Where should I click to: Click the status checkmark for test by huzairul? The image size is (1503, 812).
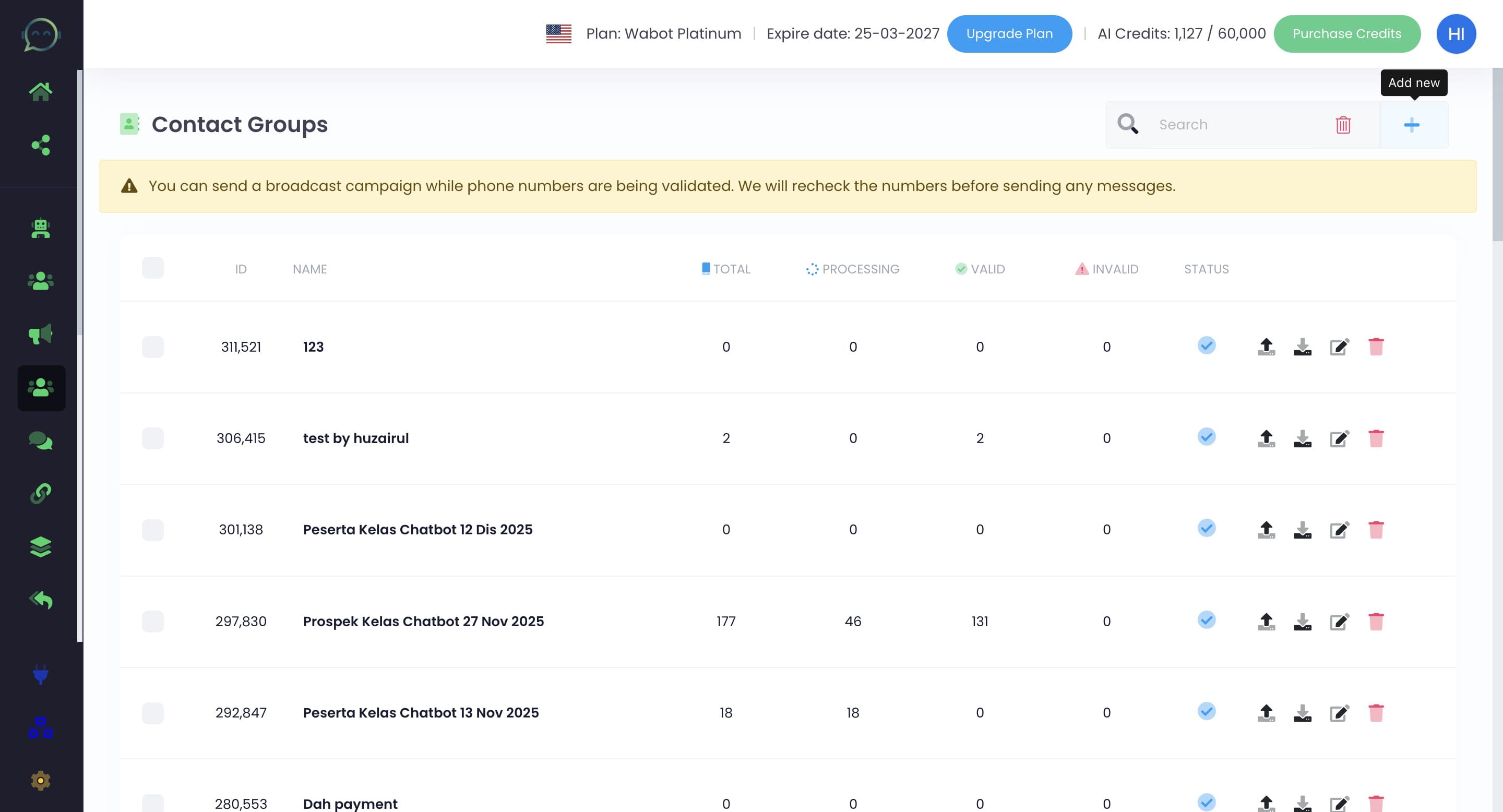tap(1206, 437)
